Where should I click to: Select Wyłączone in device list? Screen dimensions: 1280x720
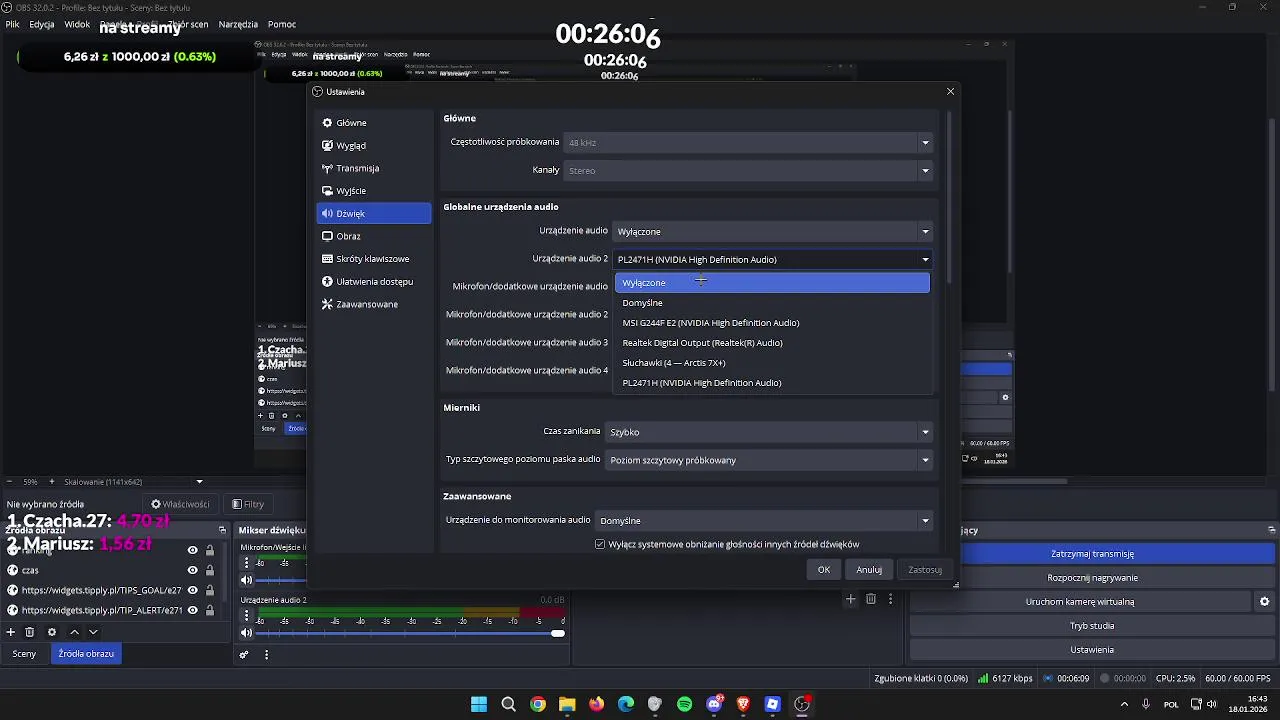[x=772, y=283]
